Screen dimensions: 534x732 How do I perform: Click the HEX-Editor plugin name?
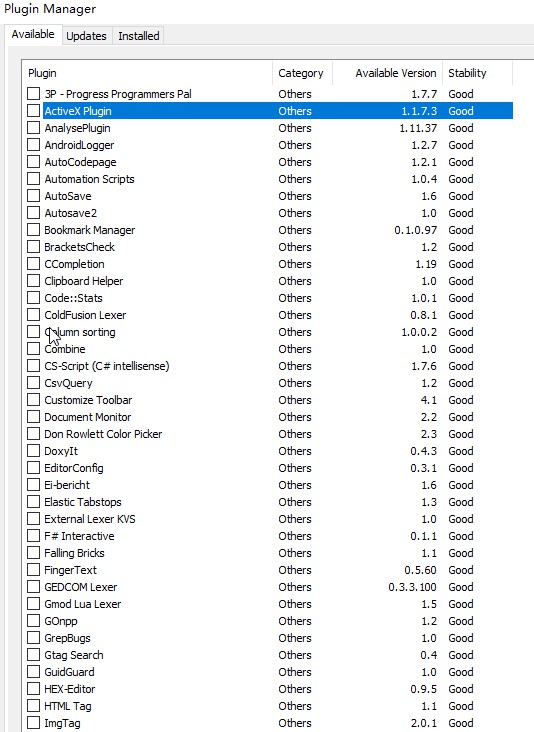(x=70, y=689)
